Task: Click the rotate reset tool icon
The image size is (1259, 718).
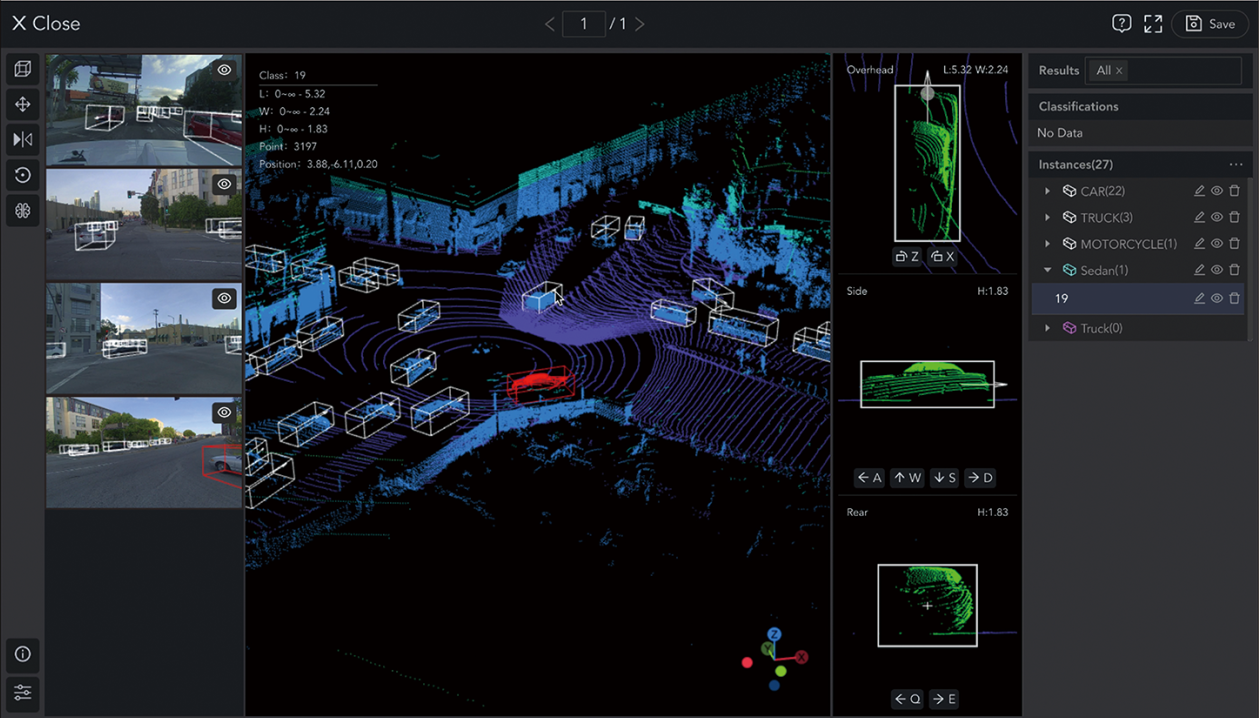Action: pyautogui.click(x=22, y=175)
